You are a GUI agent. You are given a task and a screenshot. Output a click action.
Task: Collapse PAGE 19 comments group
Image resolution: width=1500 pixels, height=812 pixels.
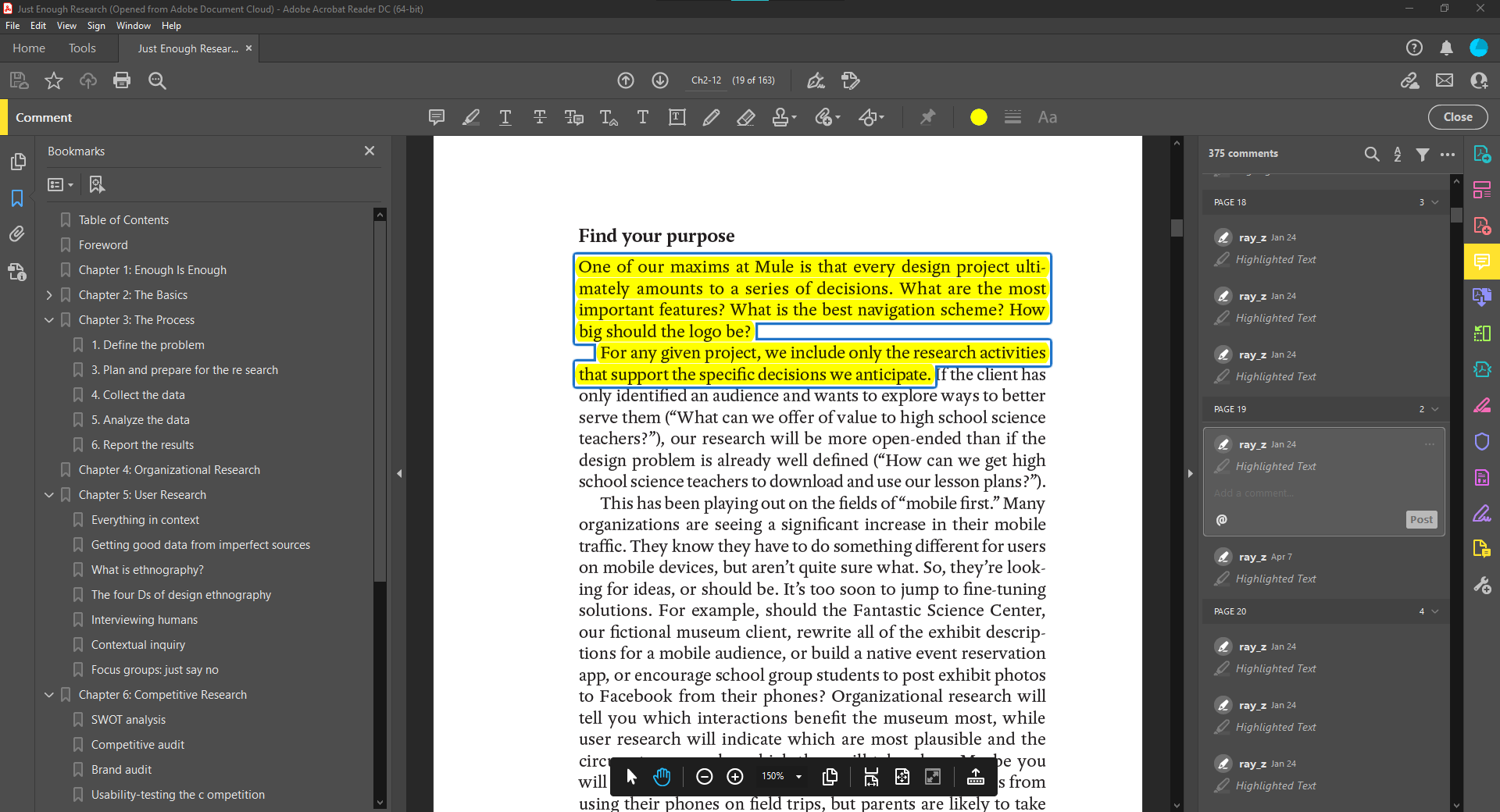point(1435,409)
